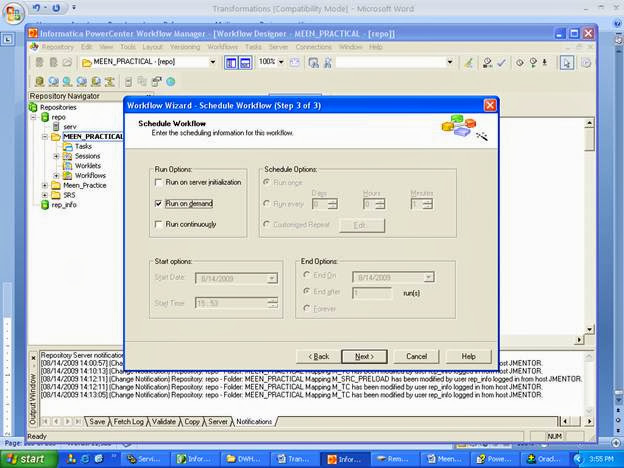Select the Run every radio button

tap(266, 203)
